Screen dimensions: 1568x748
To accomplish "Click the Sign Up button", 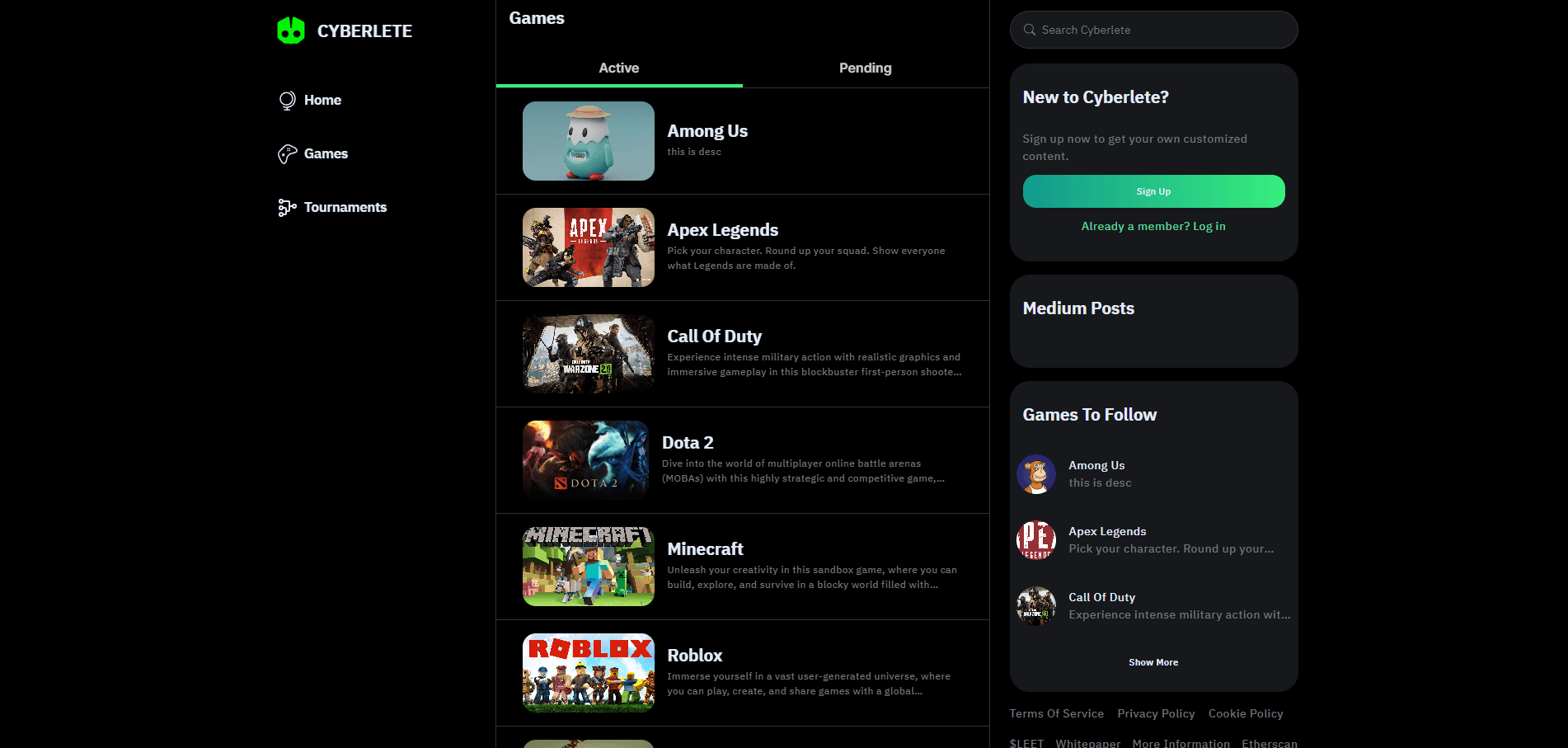I will click(x=1154, y=191).
